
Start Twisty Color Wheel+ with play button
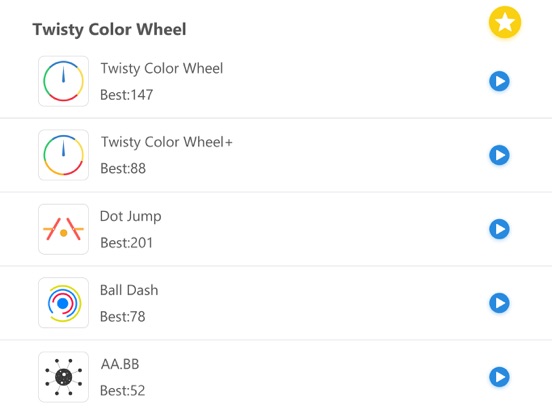point(499,155)
